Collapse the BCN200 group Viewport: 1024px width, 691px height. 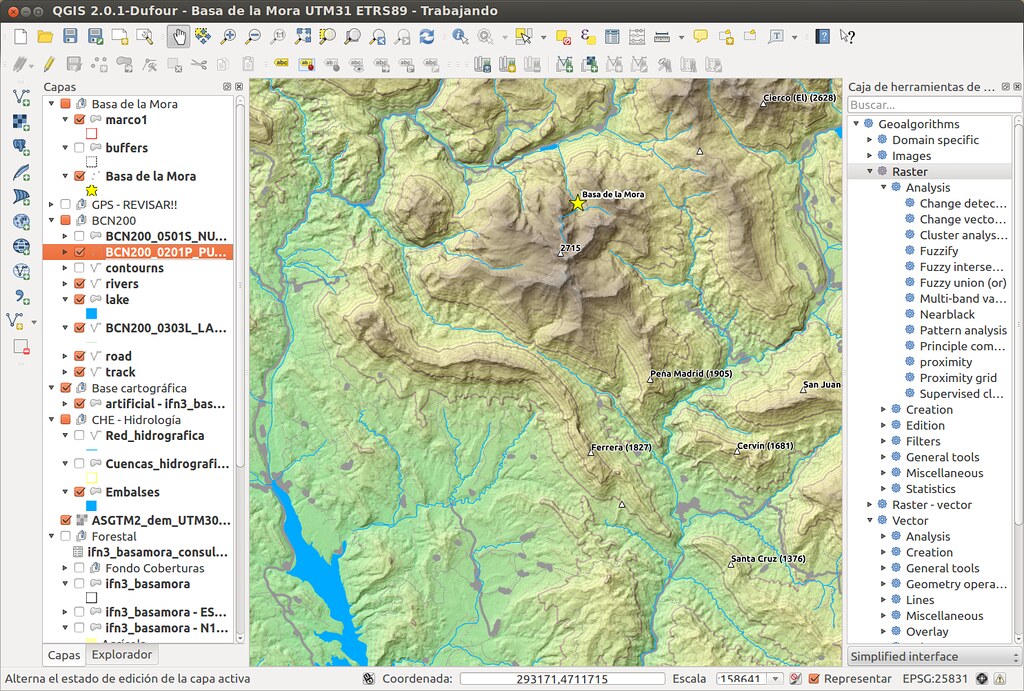click(51, 219)
